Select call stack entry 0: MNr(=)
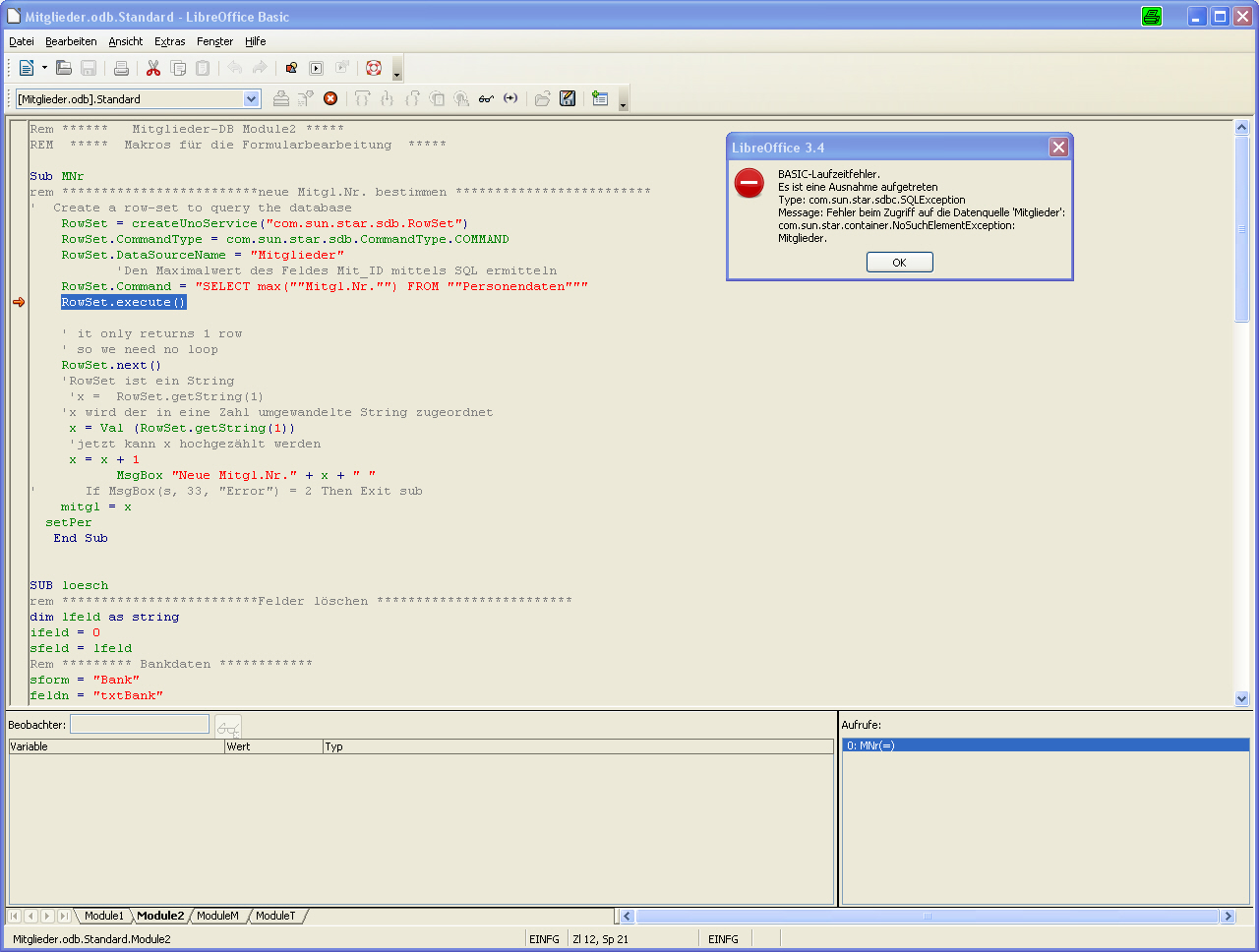The width and height of the screenshot is (1259, 952). pyautogui.click(x=1046, y=745)
